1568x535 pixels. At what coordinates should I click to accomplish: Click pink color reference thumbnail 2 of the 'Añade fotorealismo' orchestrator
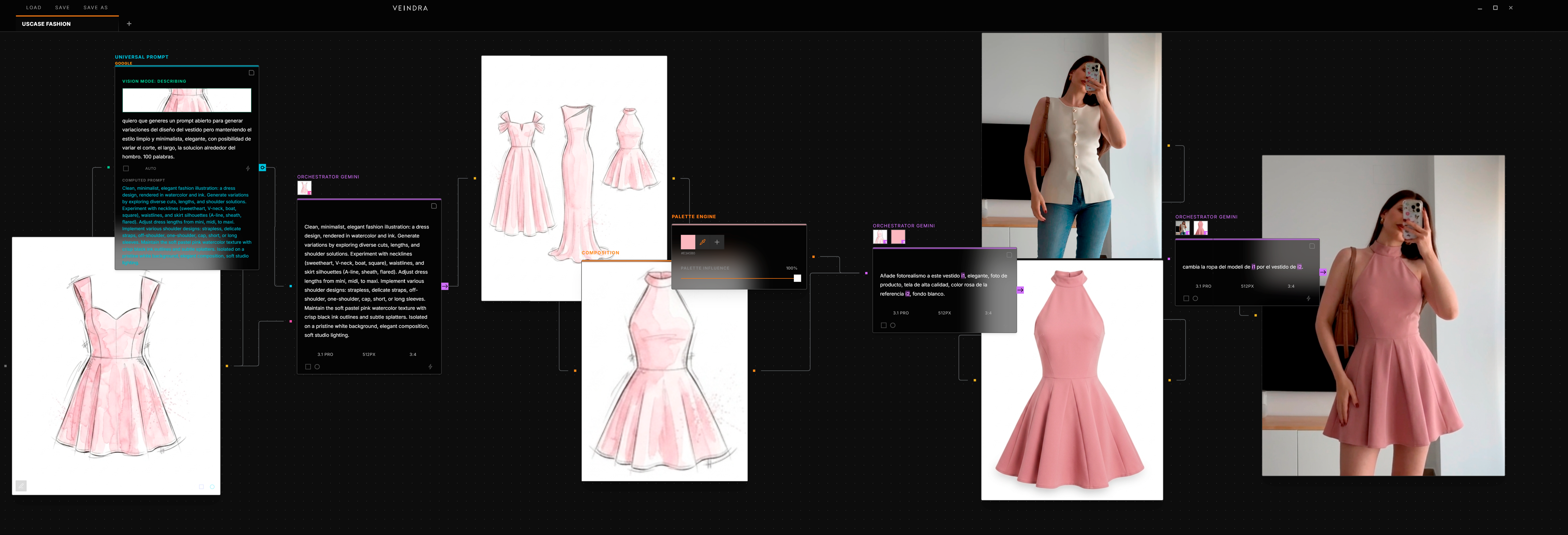coord(898,237)
